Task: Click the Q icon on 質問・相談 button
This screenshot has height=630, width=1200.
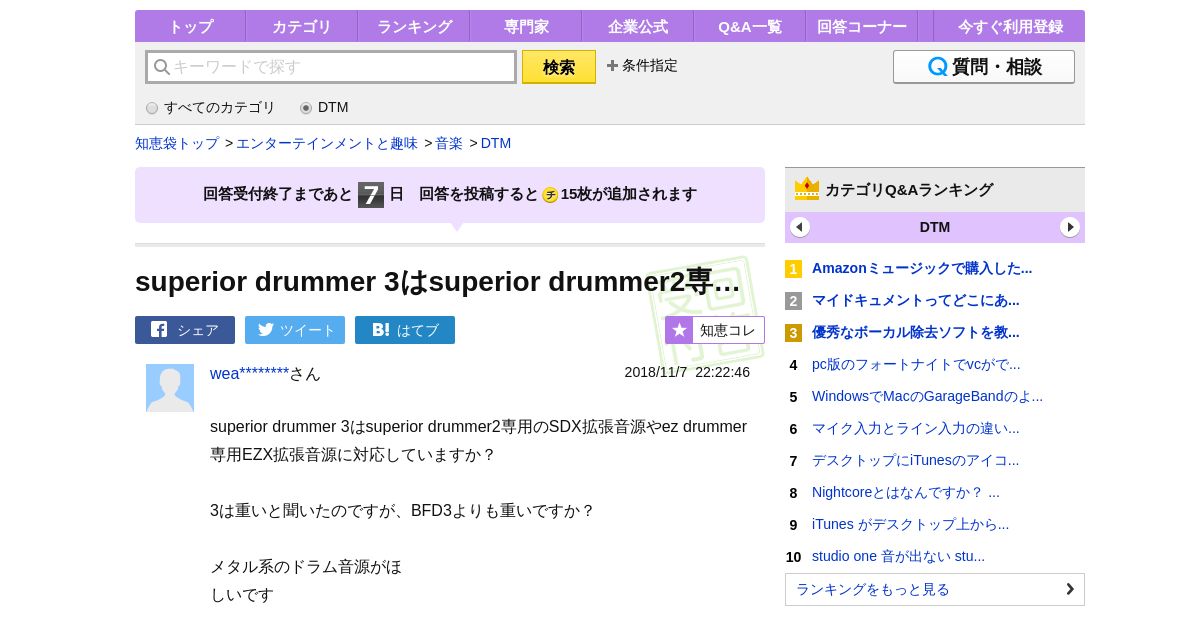Action: coord(937,67)
